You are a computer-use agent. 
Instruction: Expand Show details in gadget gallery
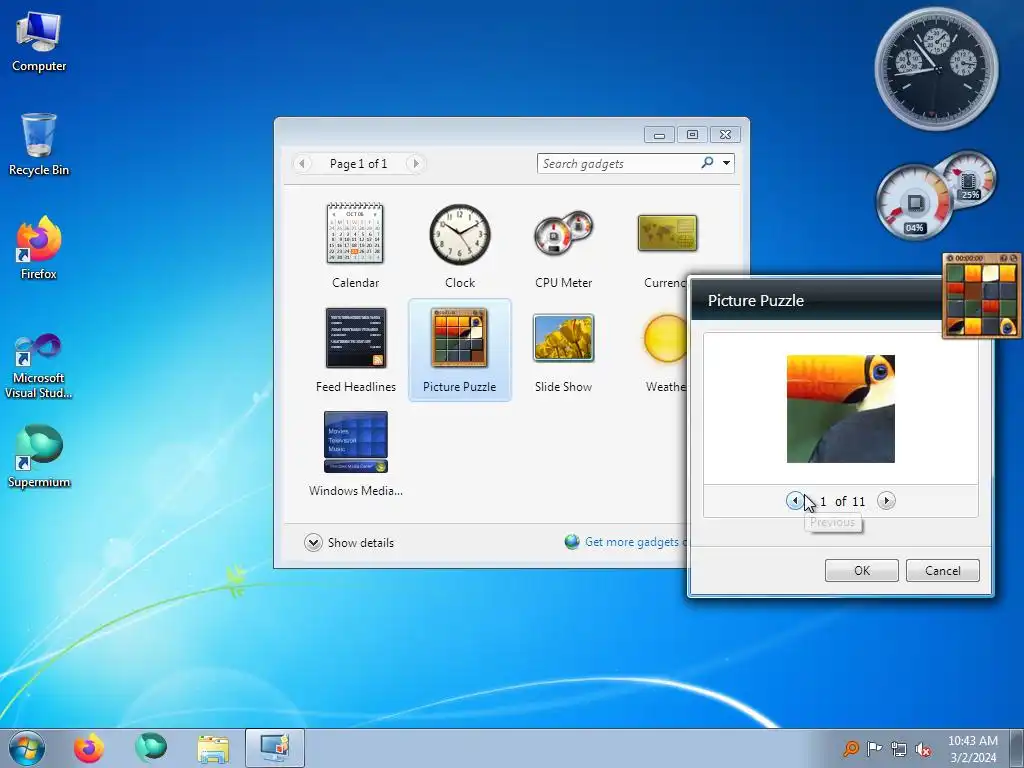(349, 543)
